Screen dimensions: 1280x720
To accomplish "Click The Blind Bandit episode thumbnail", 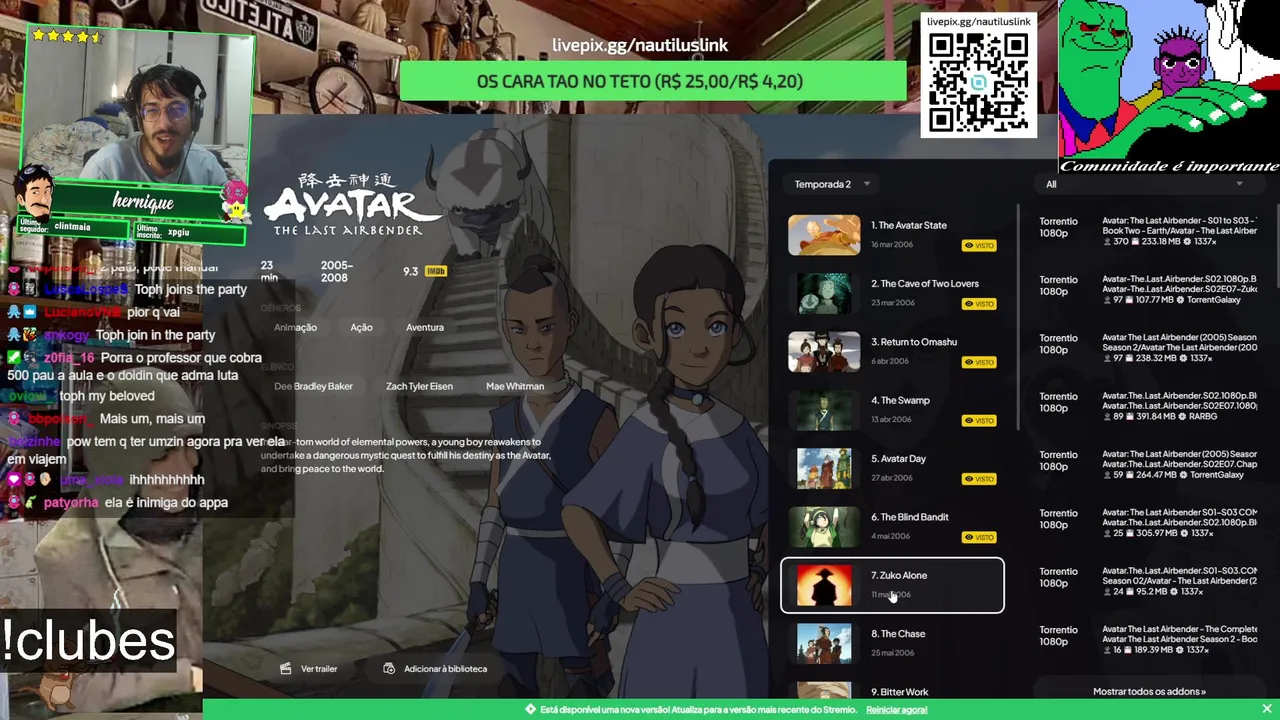I will pos(824,527).
